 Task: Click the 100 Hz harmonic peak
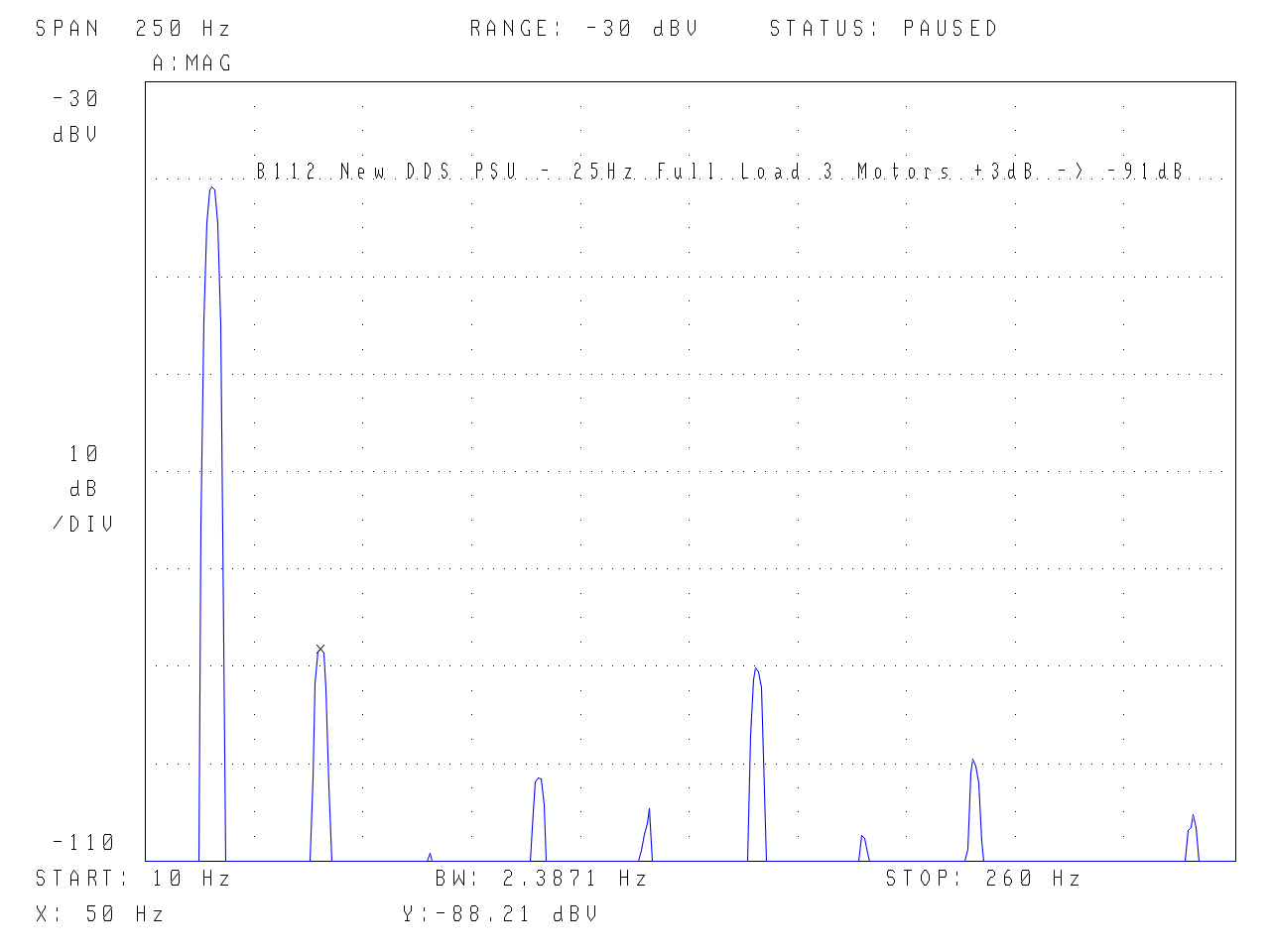(538, 782)
